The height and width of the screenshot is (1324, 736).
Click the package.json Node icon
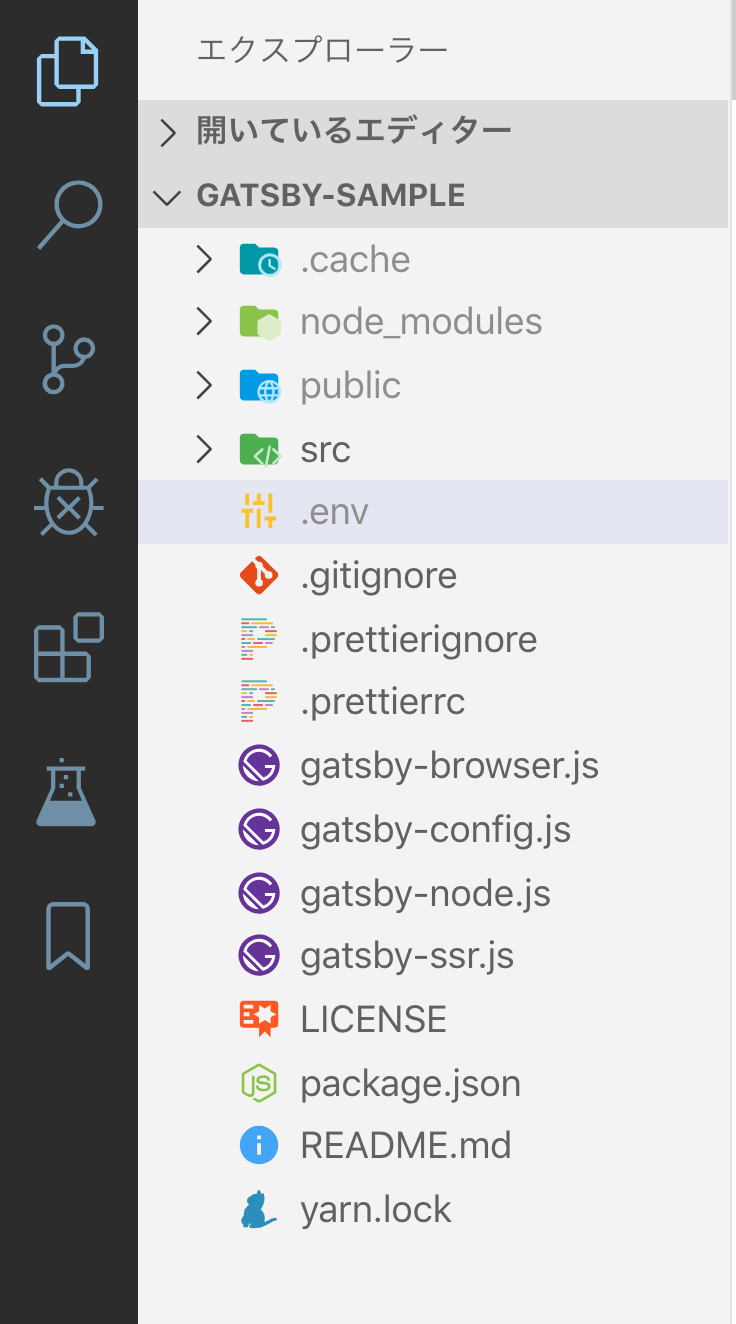pos(259,1083)
